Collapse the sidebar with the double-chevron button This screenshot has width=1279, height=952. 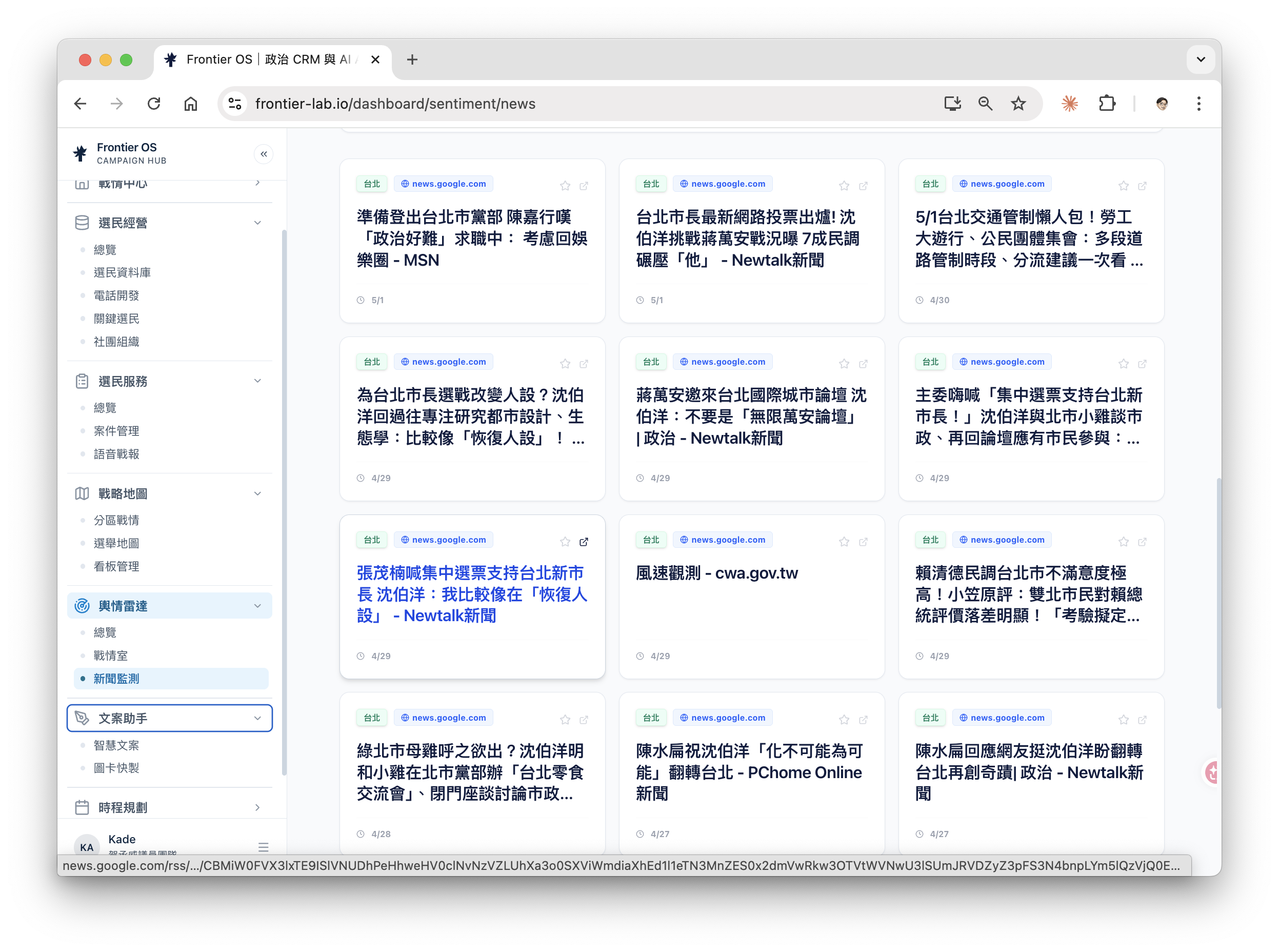(263, 154)
